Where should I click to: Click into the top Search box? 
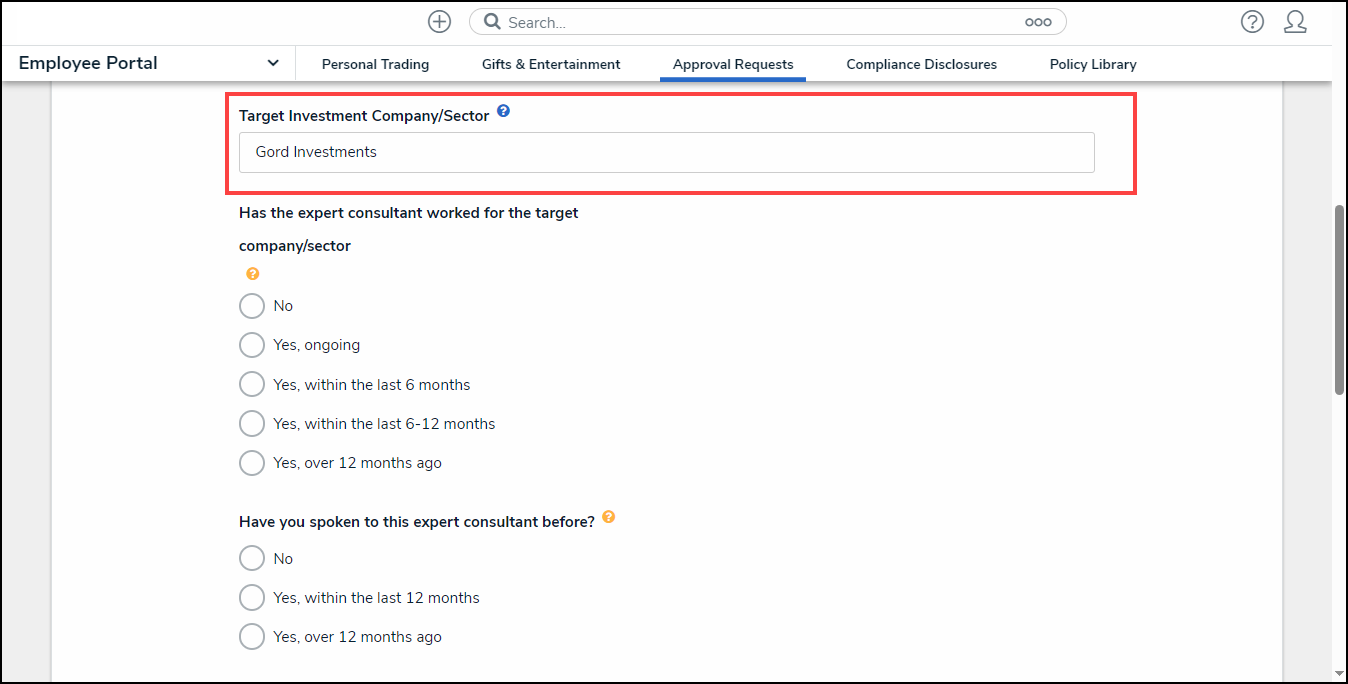[x=760, y=22]
